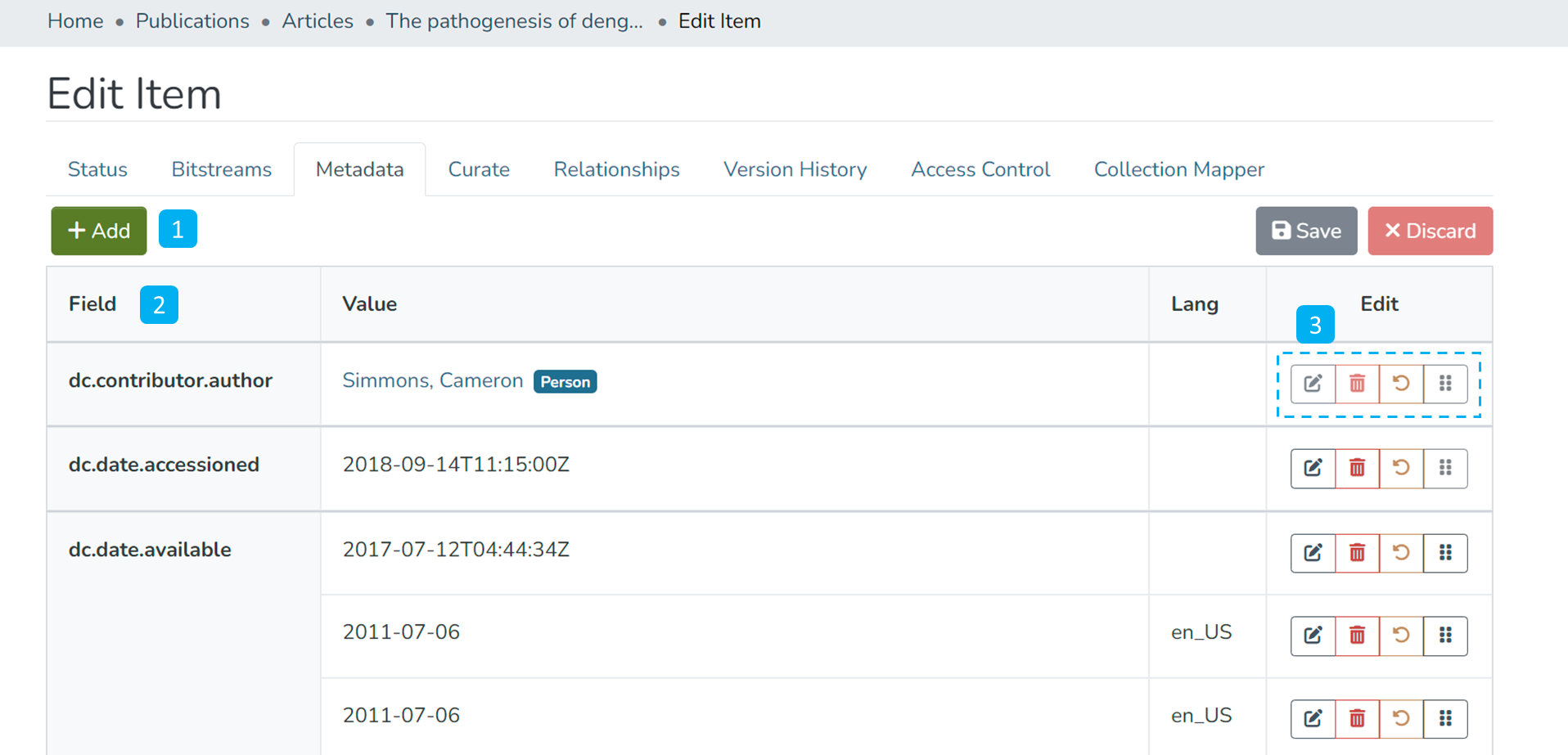The width and height of the screenshot is (1568, 755).
Task: Edit the 2017-07-12T04:44:34Z date value
Action: pyautogui.click(x=1313, y=553)
